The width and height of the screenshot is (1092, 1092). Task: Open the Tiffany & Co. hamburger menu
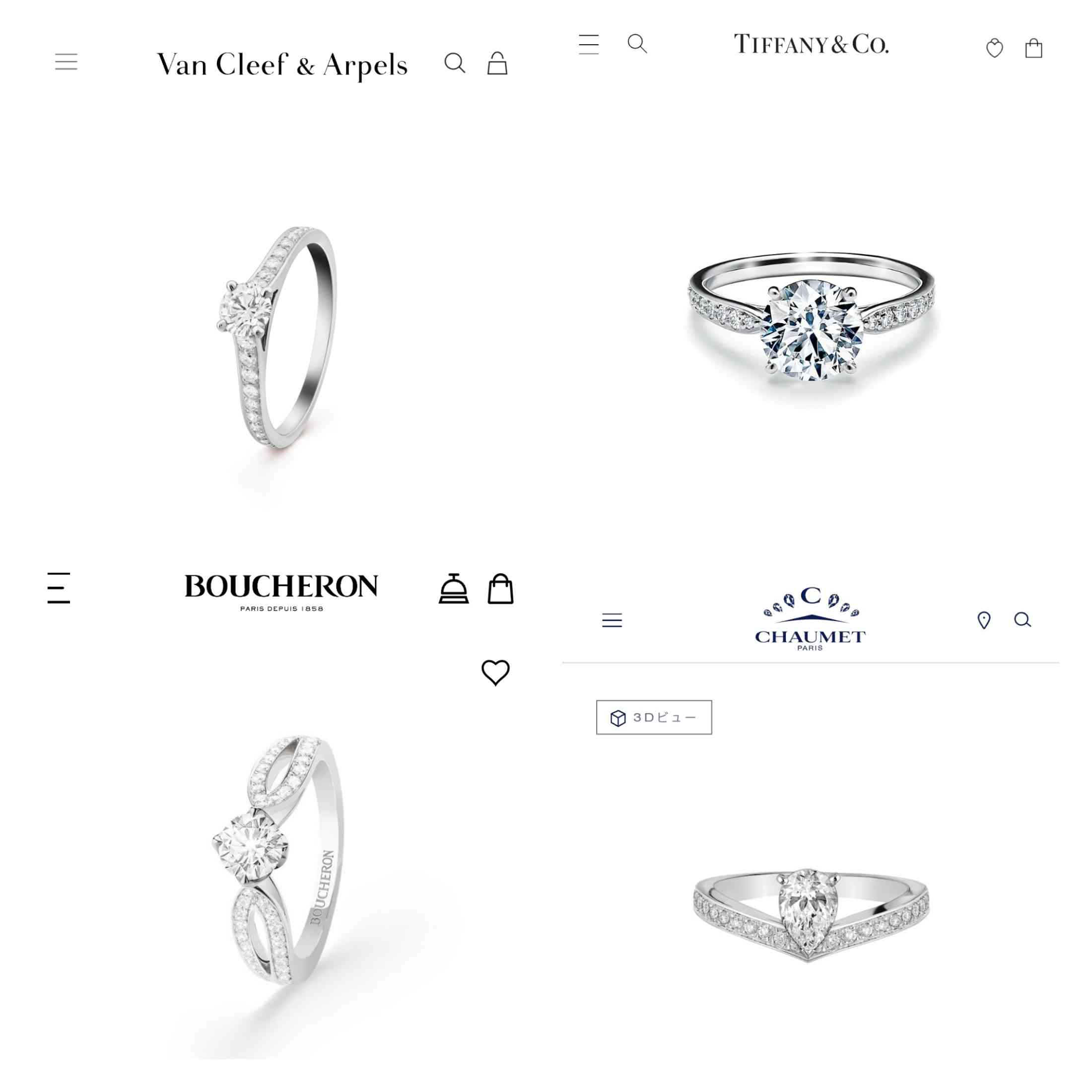tap(589, 44)
